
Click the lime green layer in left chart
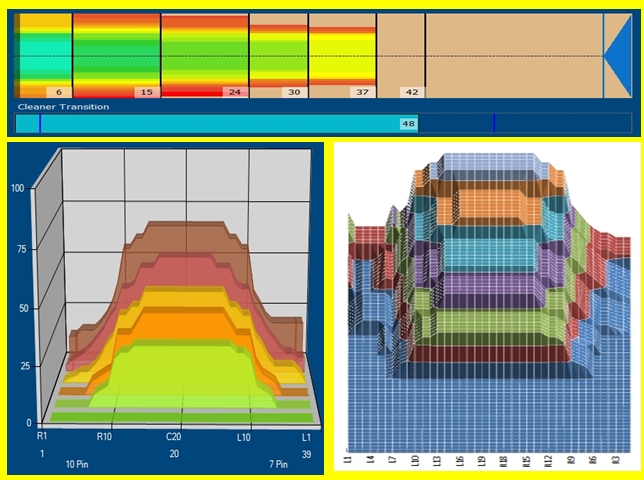click(180, 370)
